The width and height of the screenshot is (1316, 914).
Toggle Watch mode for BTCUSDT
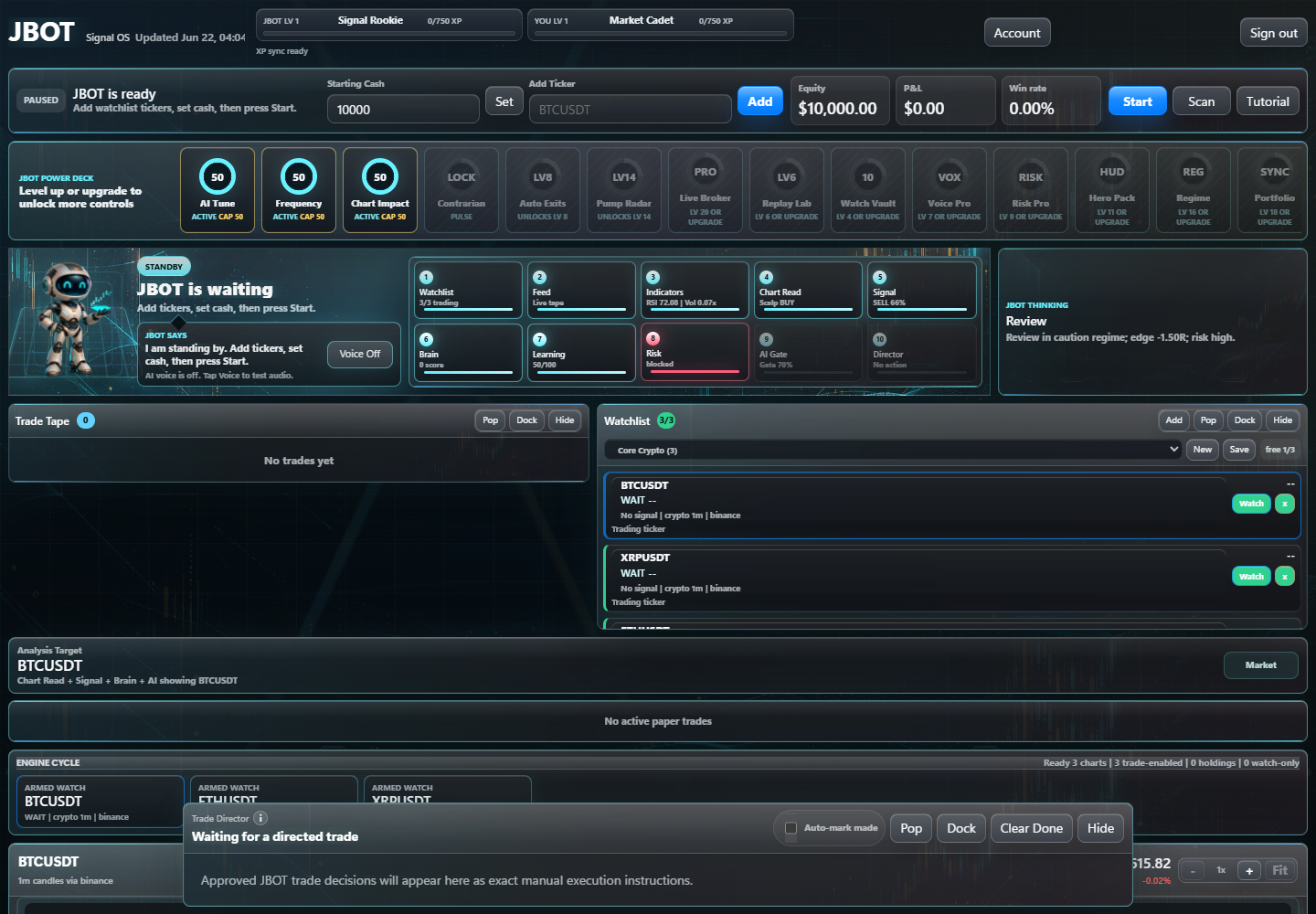point(1251,504)
